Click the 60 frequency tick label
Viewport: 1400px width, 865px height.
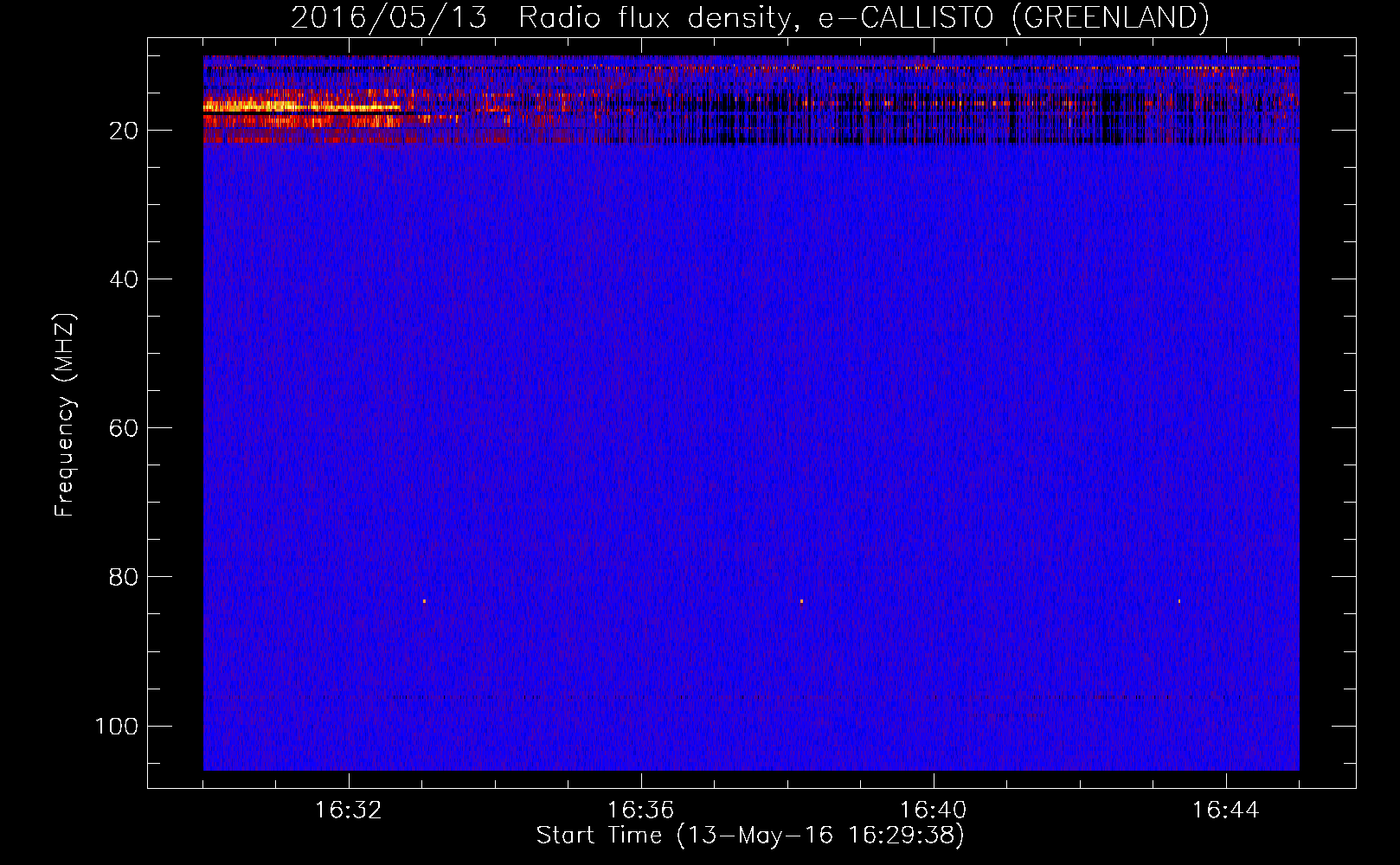(x=124, y=428)
